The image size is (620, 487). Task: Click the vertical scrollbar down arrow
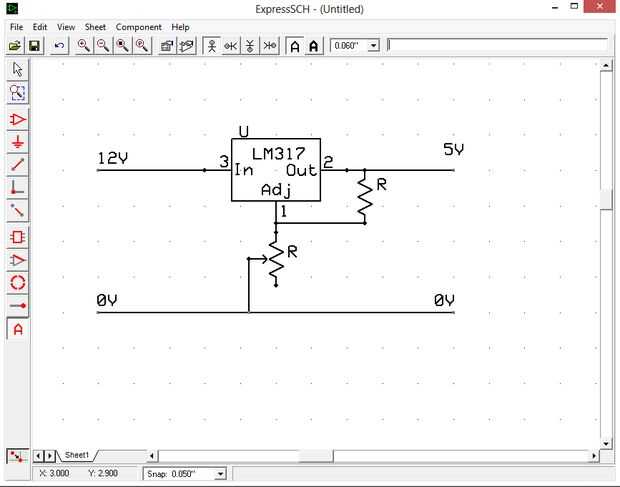(606, 444)
